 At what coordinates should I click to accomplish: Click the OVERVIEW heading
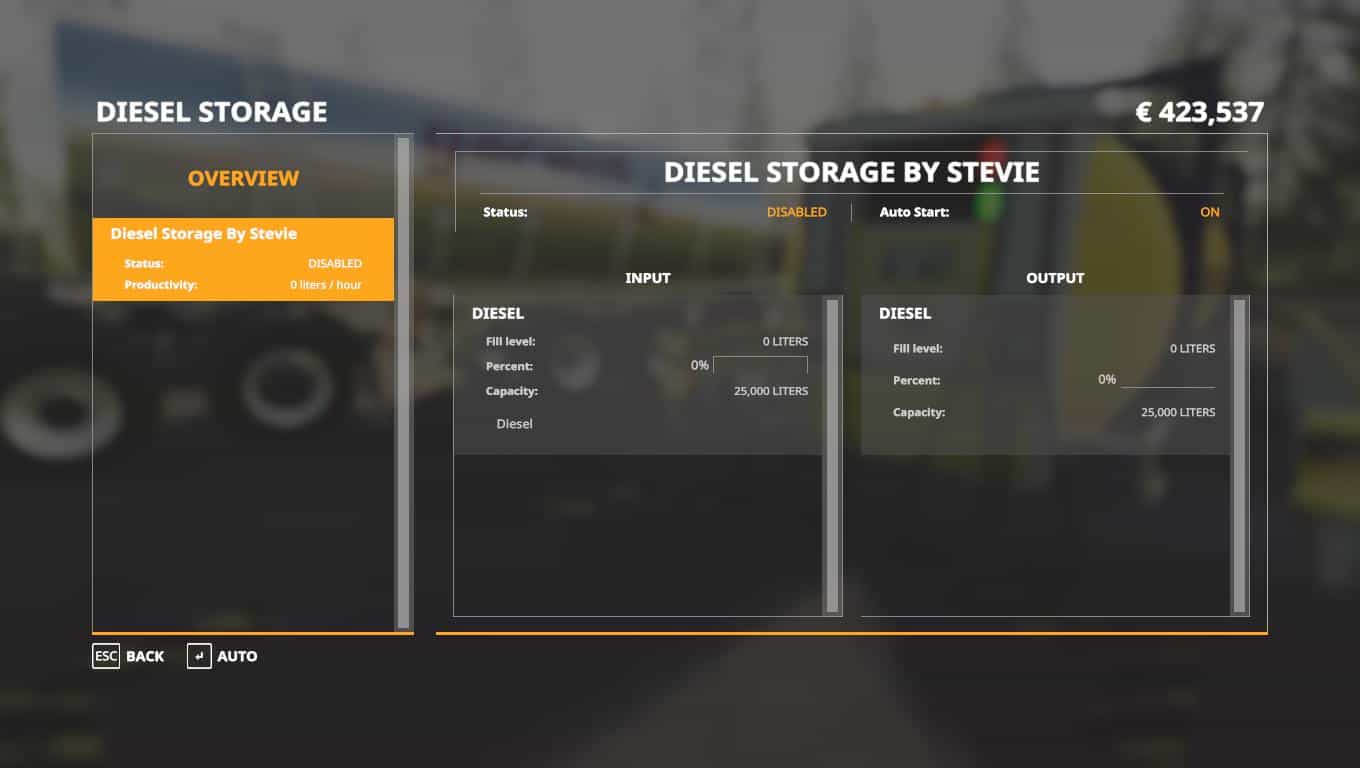243,178
